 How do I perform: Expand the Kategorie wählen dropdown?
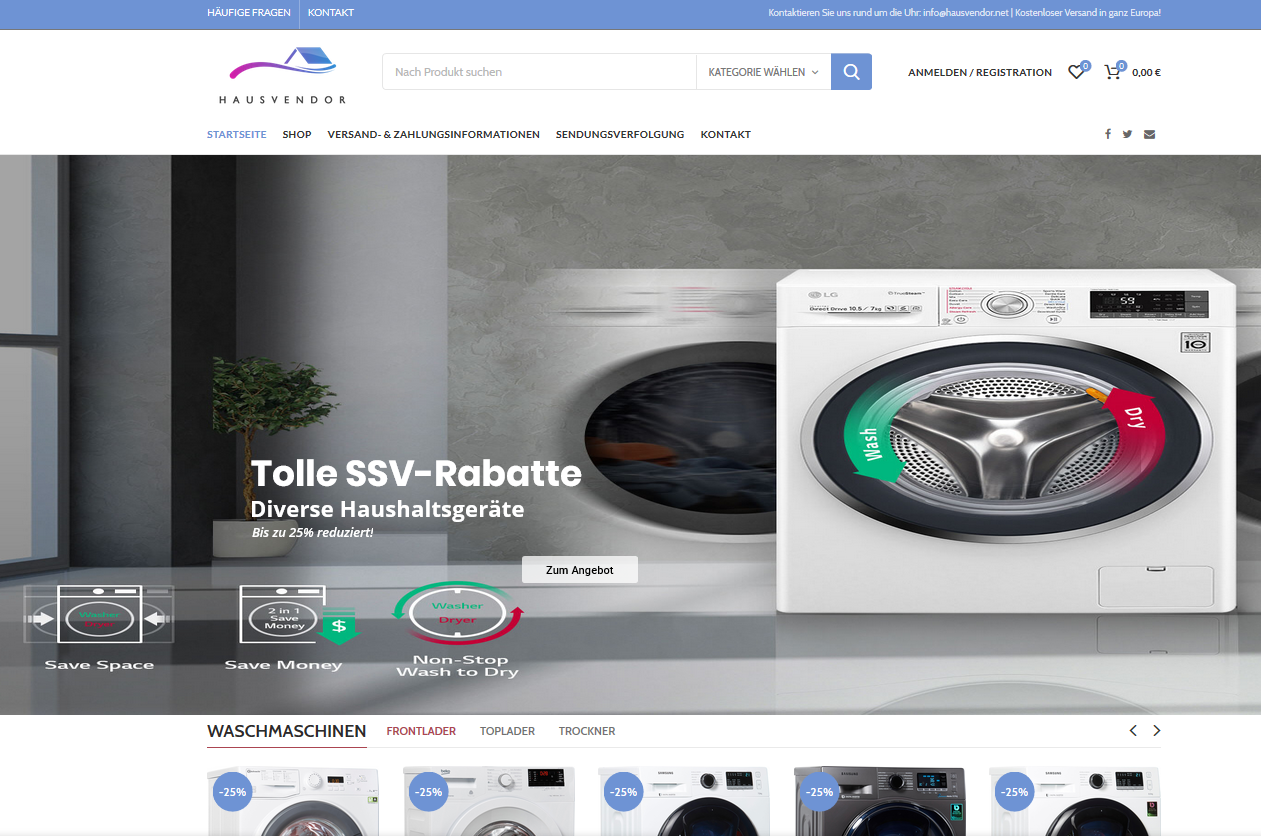(764, 72)
